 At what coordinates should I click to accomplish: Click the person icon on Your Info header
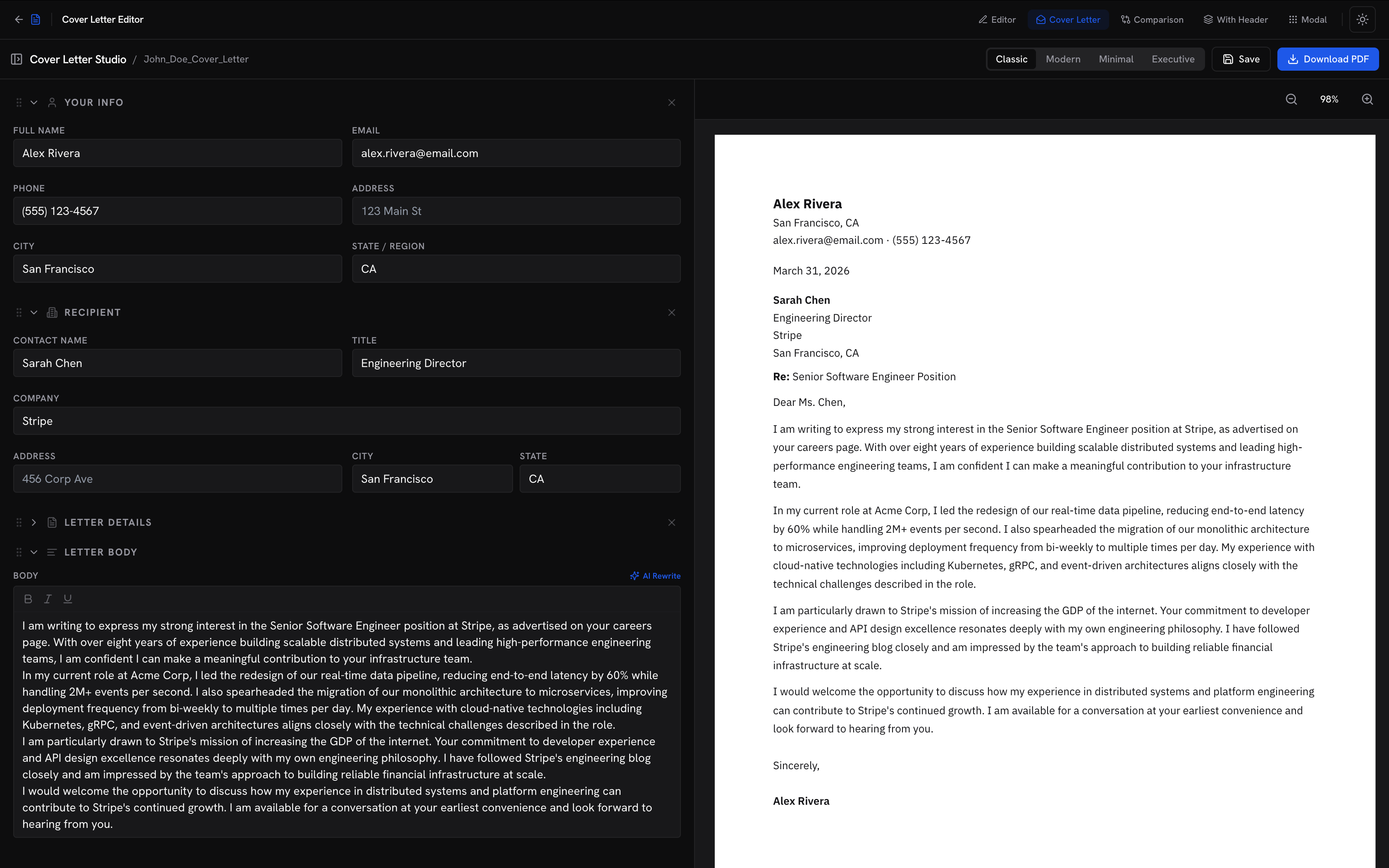(52, 102)
